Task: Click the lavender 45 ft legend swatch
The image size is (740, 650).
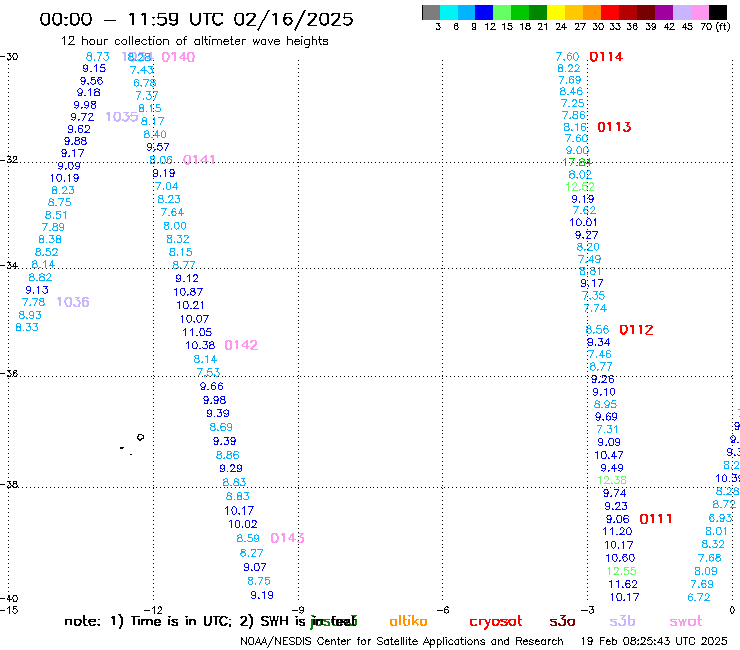Action: (x=681, y=12)
